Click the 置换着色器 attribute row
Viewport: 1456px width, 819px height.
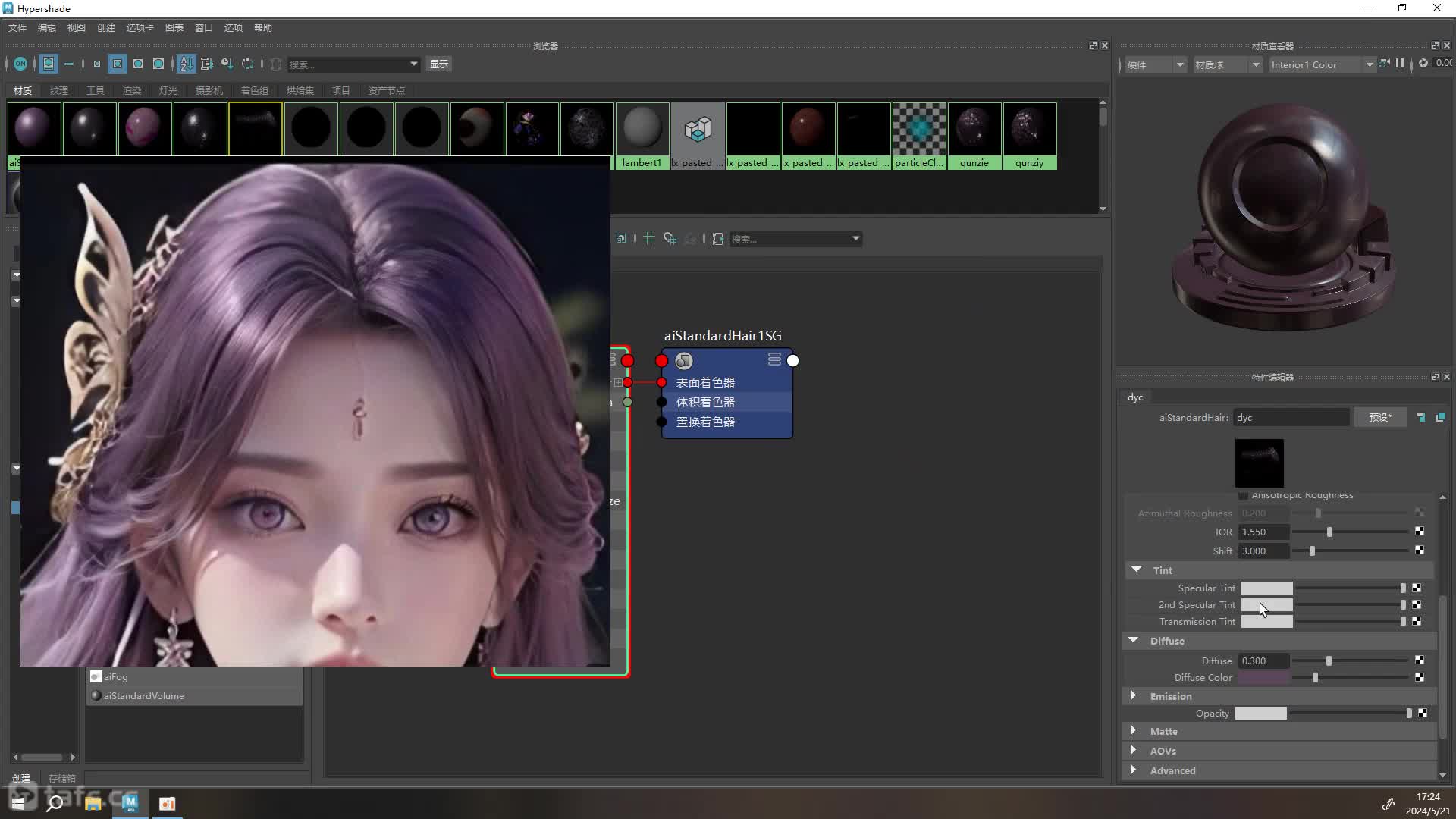[727, 422]
